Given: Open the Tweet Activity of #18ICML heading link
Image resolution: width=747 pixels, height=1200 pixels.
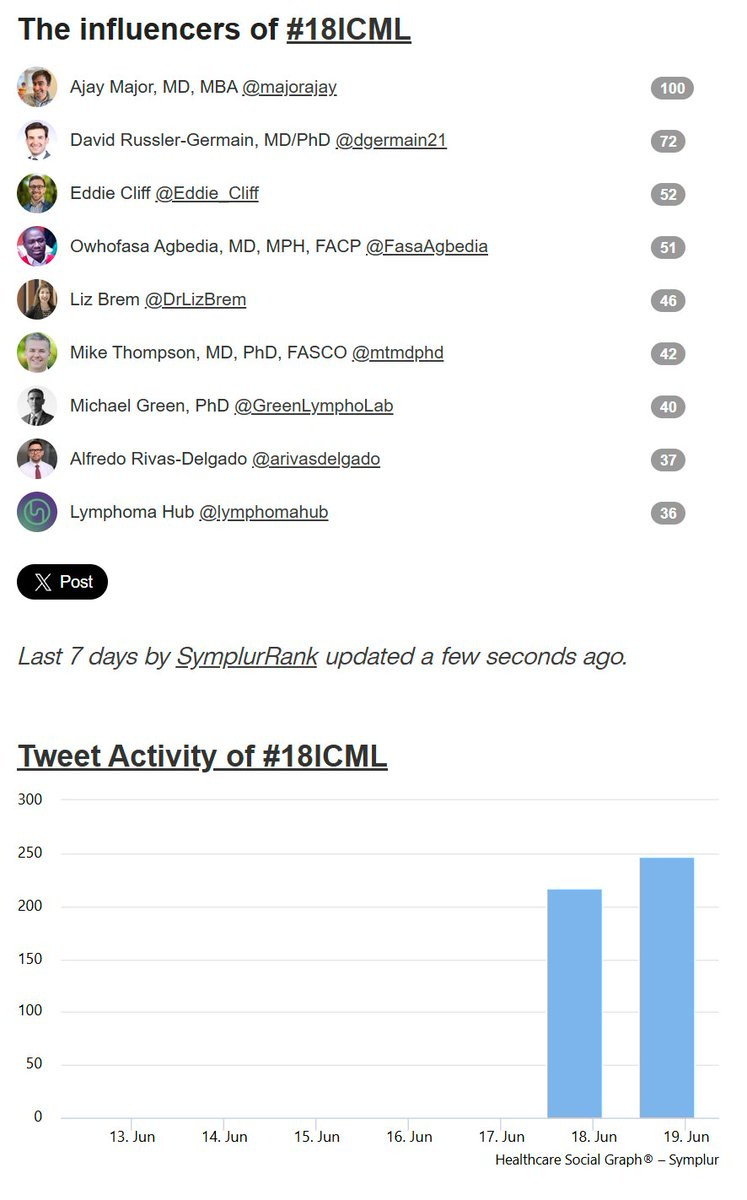Looking at the screenshot, I should (x=202, y=756).
